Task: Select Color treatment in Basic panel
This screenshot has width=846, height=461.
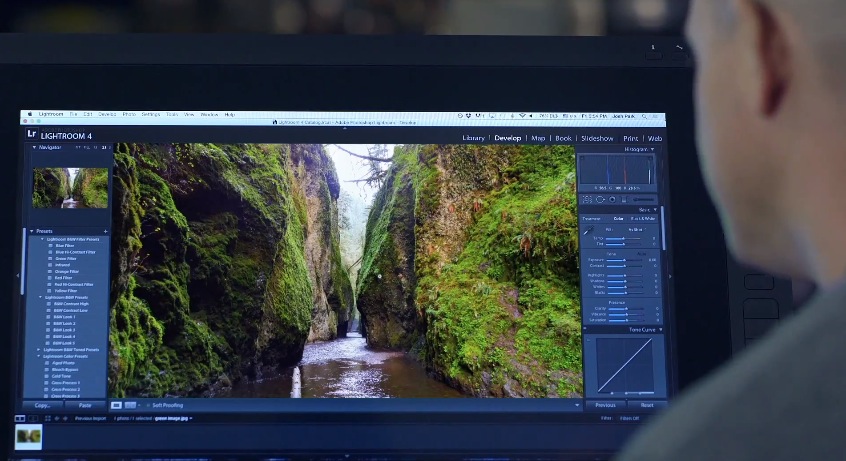Action: (618, 219)
